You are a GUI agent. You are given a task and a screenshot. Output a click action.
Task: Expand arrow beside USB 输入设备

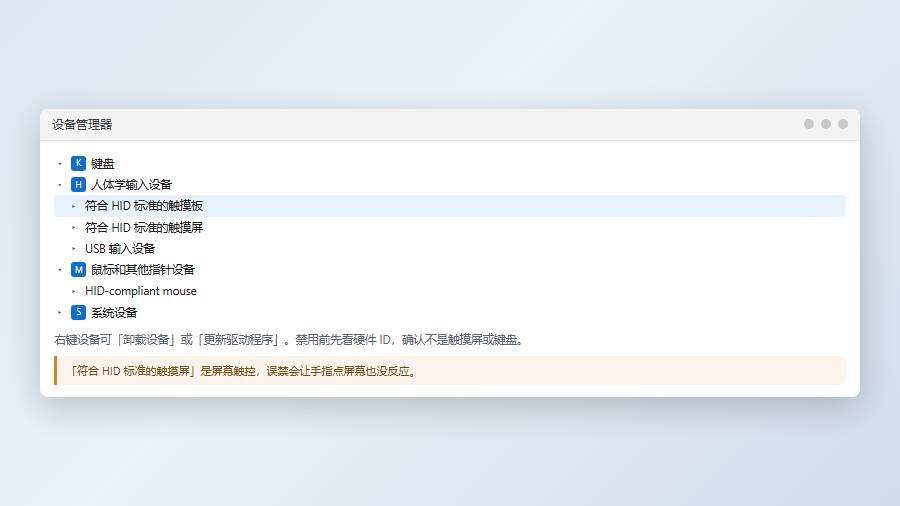[73, 248]
